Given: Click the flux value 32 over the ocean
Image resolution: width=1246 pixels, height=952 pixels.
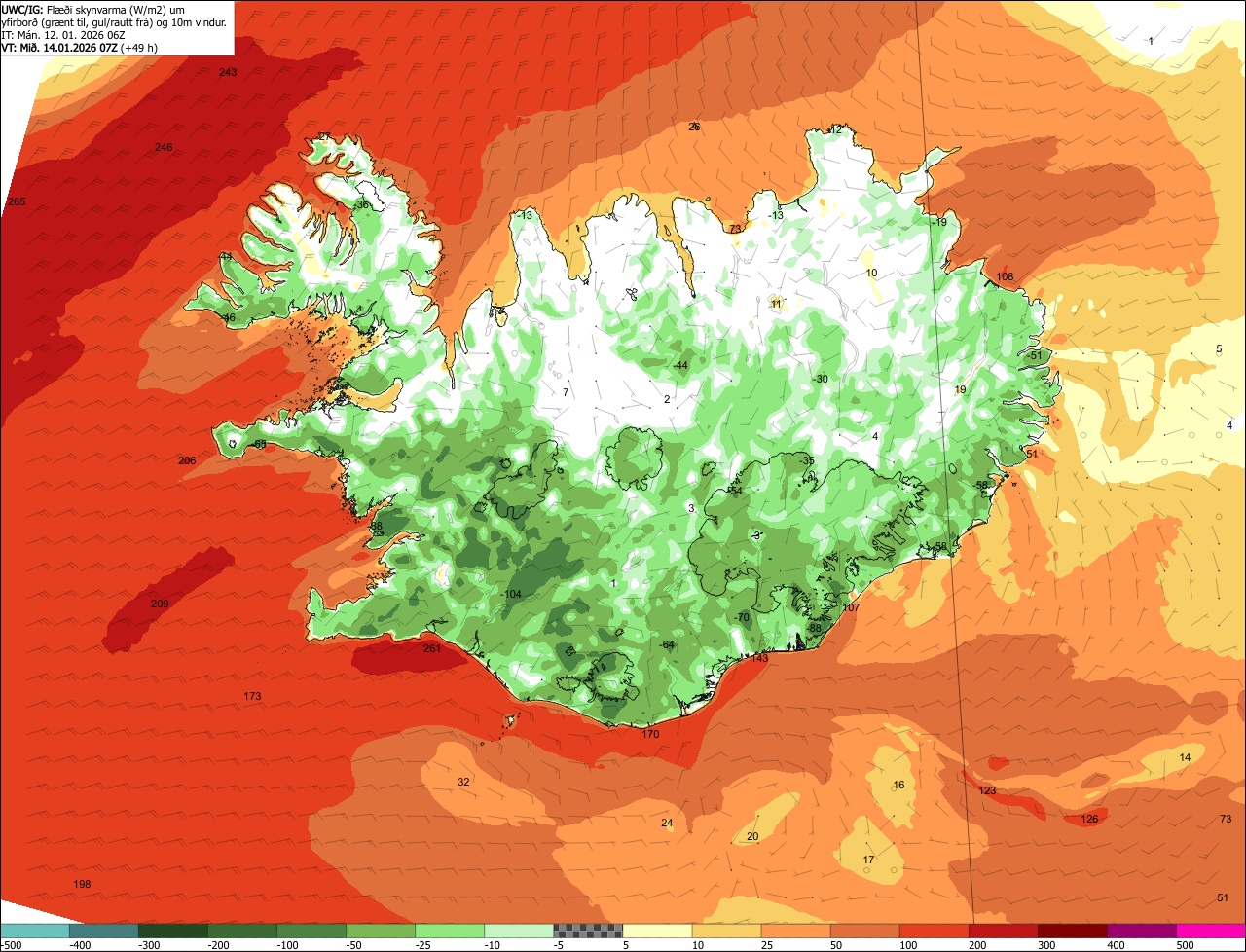Looking at the screenshot, I should [x=463, y=782].
